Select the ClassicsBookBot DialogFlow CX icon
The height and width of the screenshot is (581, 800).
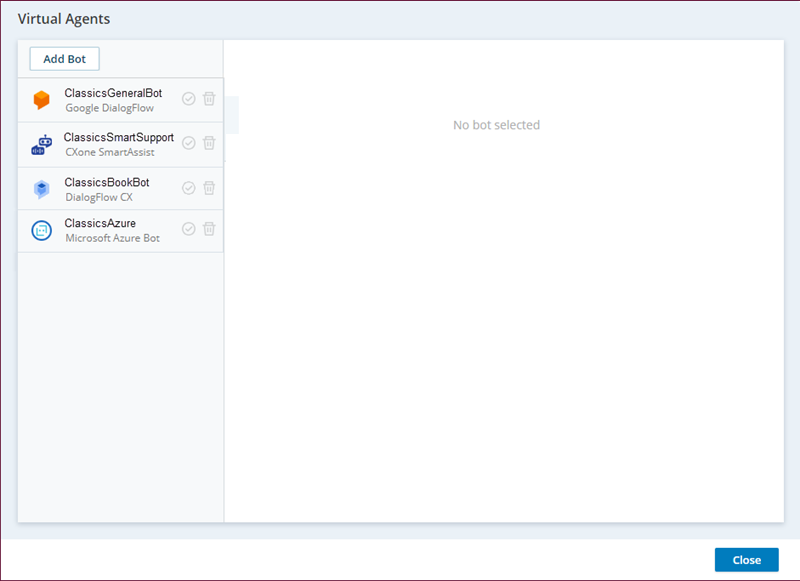coord(41,189)
